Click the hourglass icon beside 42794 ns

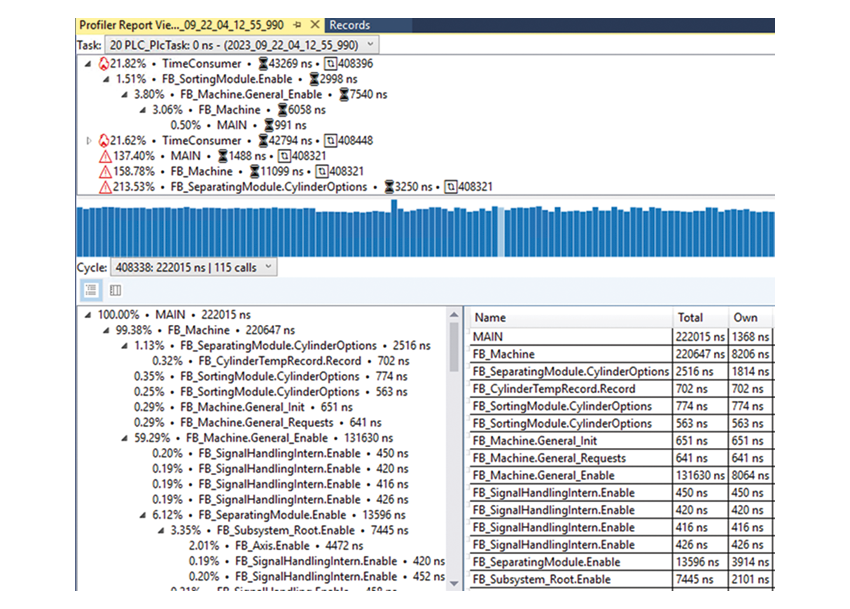pos(263,141)
